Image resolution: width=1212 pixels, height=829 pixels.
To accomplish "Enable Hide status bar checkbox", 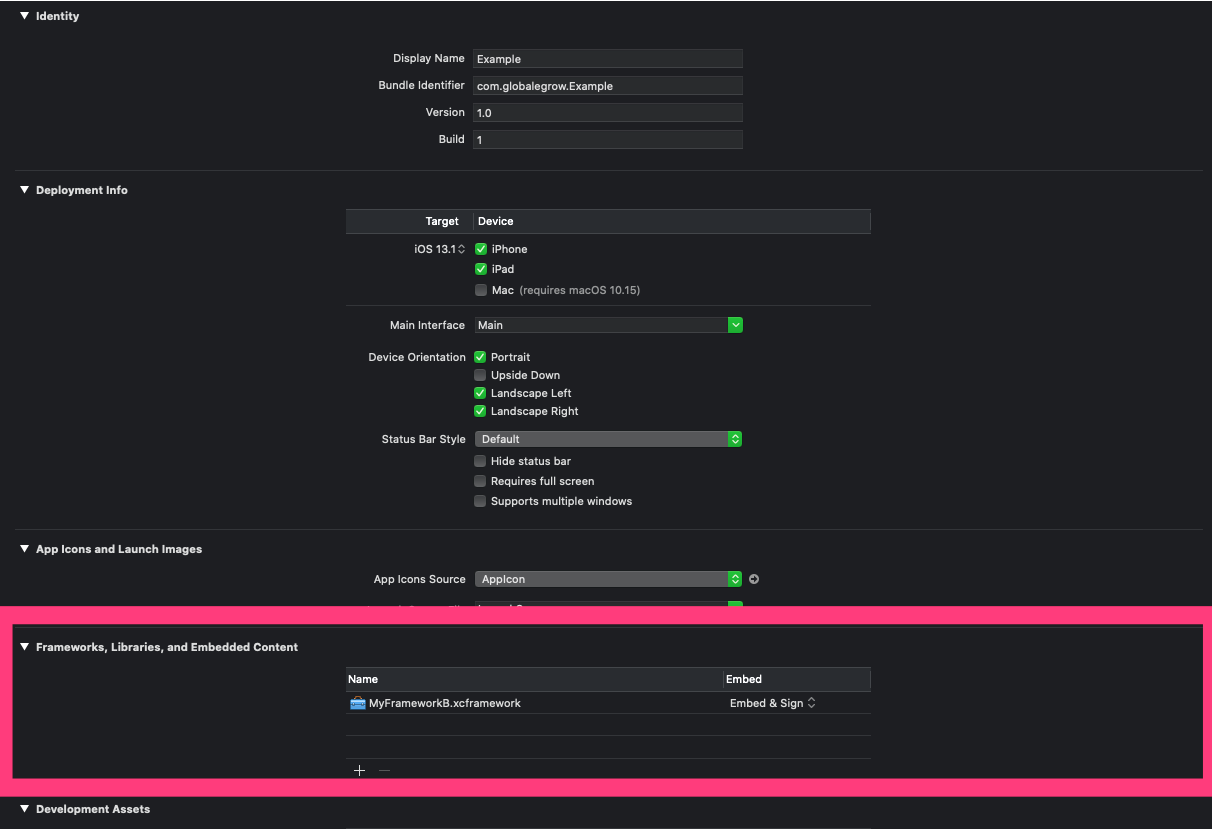I will [480, 461].
